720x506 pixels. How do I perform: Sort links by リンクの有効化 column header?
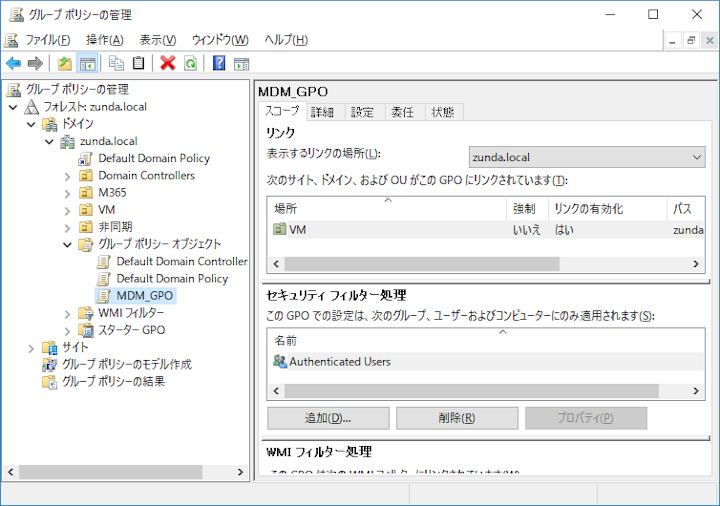point(607,209)
